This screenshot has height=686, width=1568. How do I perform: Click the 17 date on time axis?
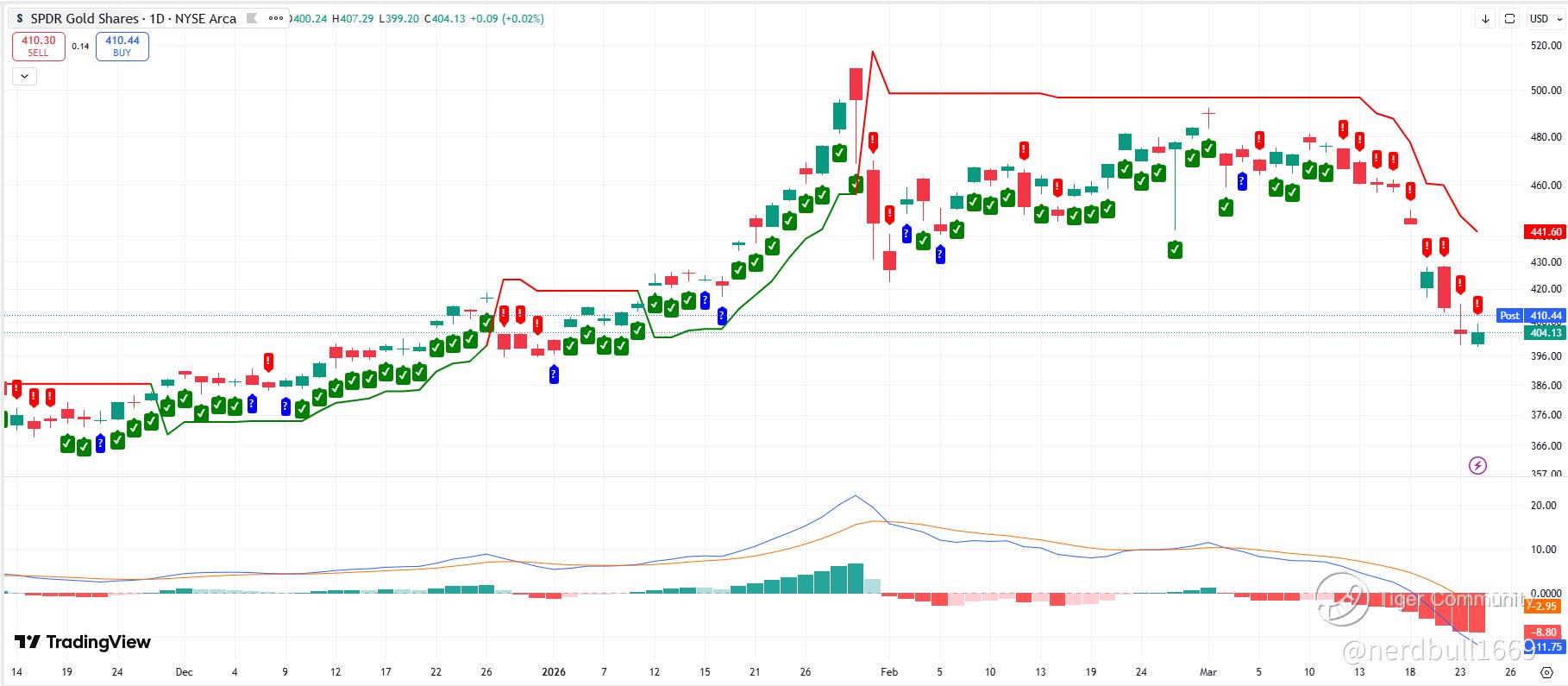tap(386, 672)
